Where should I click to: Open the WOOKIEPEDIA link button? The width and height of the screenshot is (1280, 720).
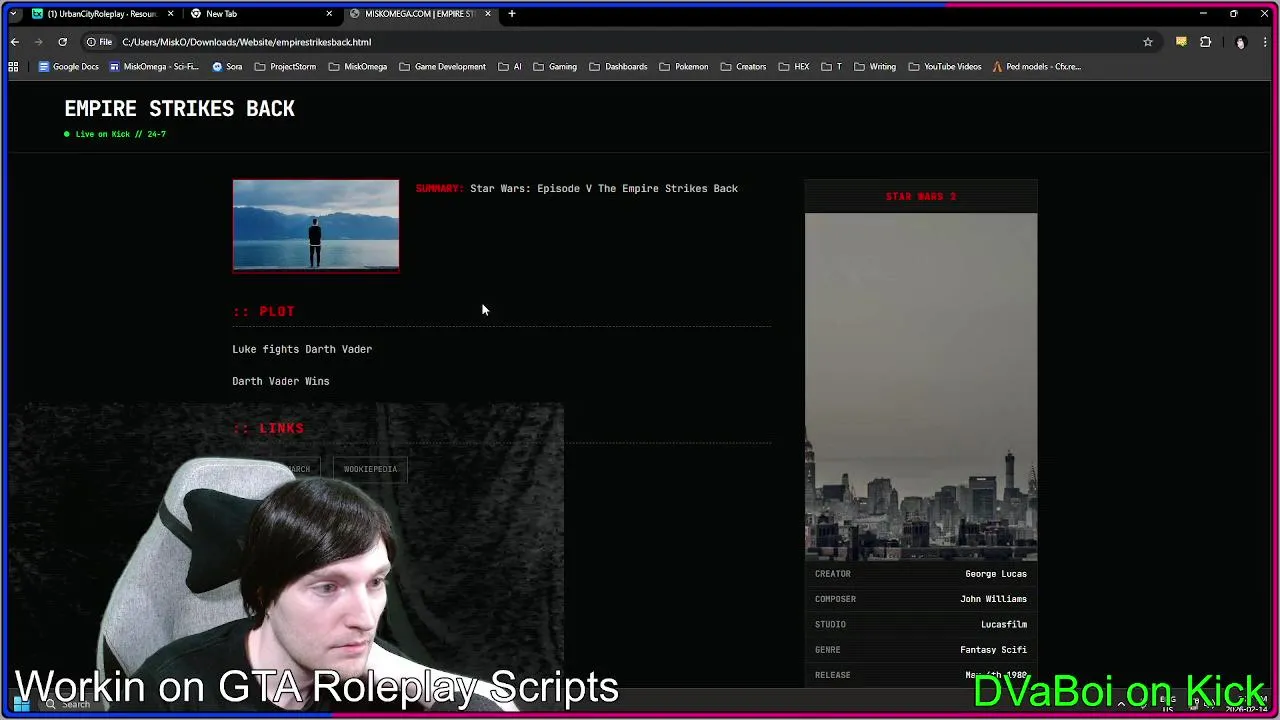(x=370, y=469)
